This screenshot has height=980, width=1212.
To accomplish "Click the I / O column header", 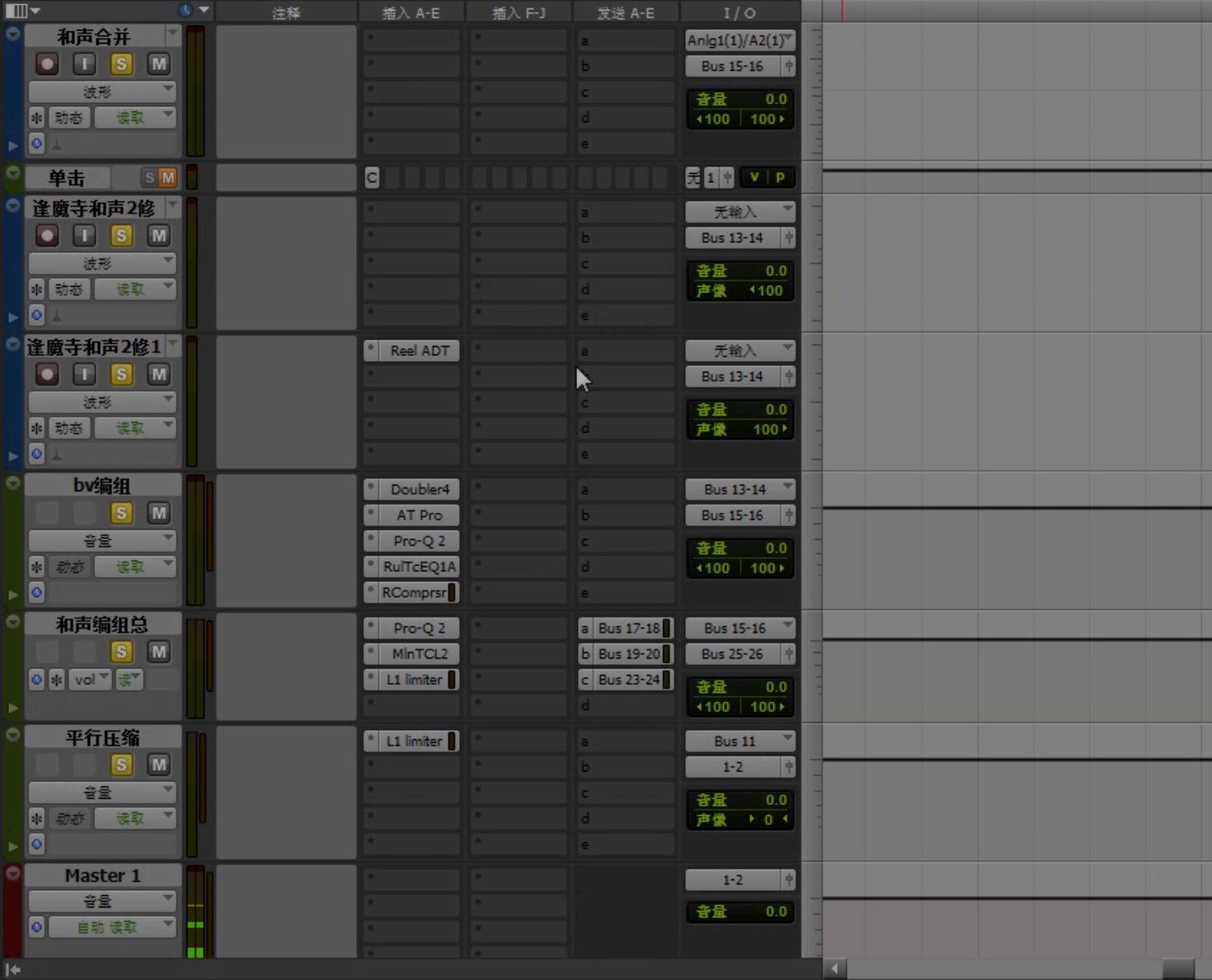I will 740,12.
